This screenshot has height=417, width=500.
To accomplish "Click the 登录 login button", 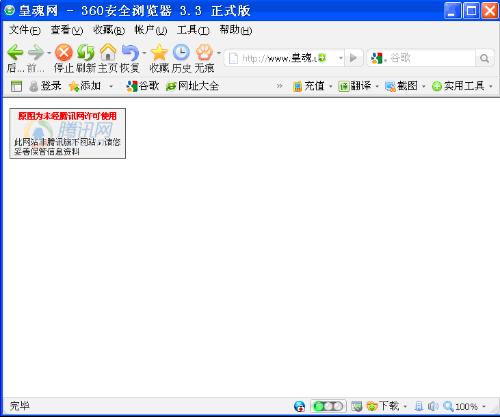I will point(45,86).
